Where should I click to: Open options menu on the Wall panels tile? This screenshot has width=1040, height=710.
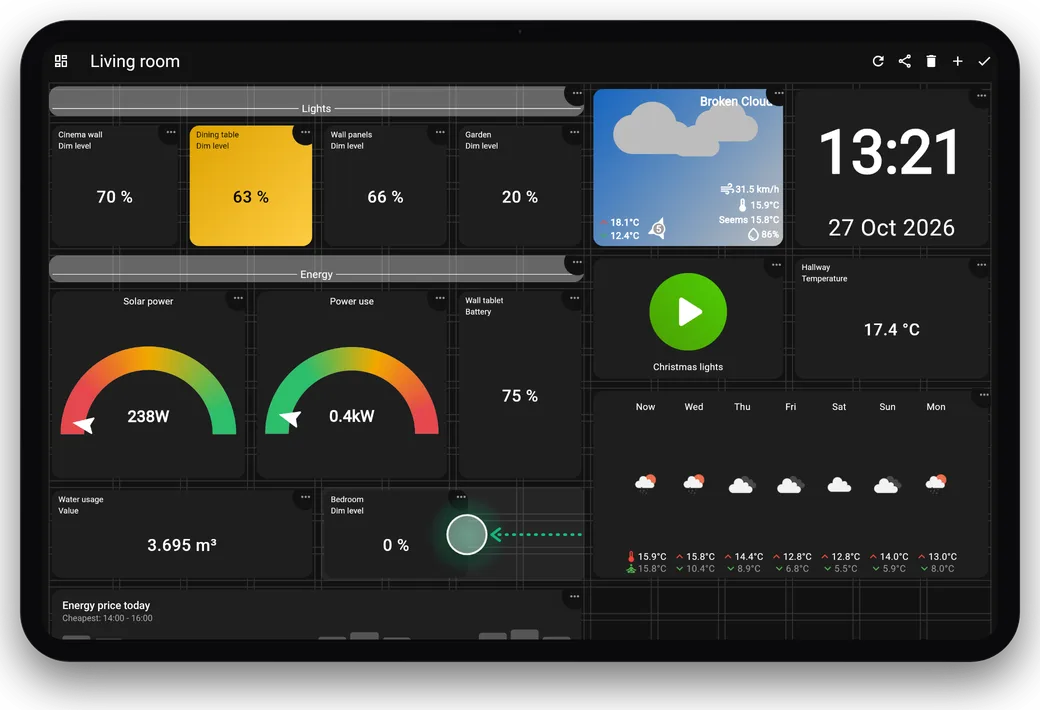(440, 132)
